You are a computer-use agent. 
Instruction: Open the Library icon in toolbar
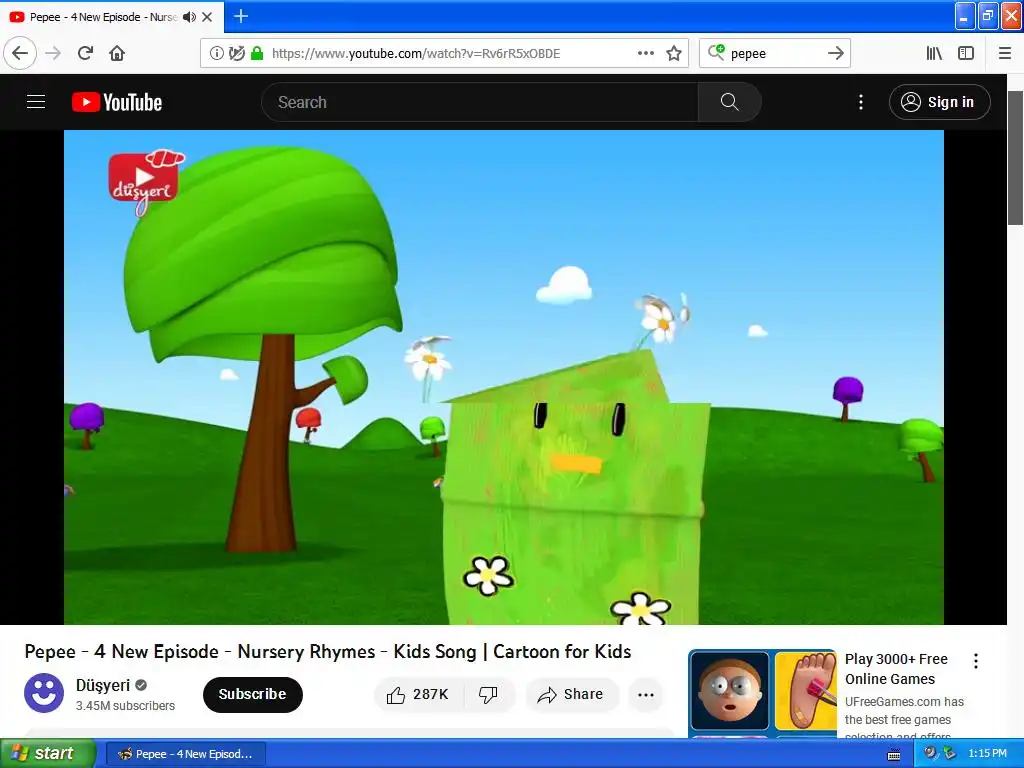tap(934, 53)
